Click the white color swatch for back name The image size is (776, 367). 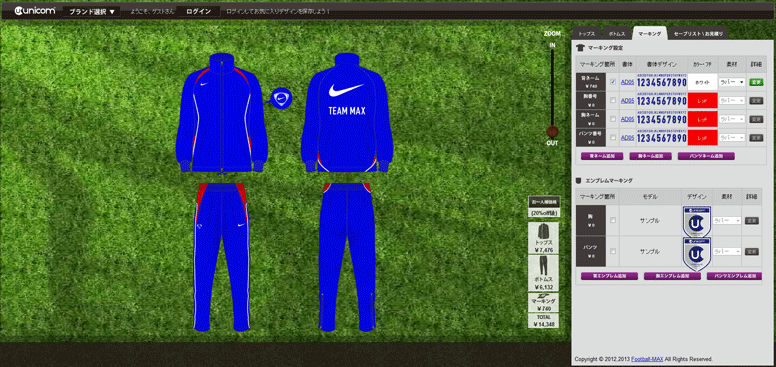[702, 82]
